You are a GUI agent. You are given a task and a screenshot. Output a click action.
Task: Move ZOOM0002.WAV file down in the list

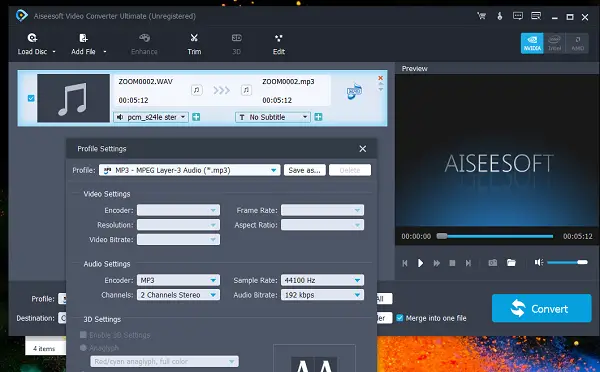380,90
